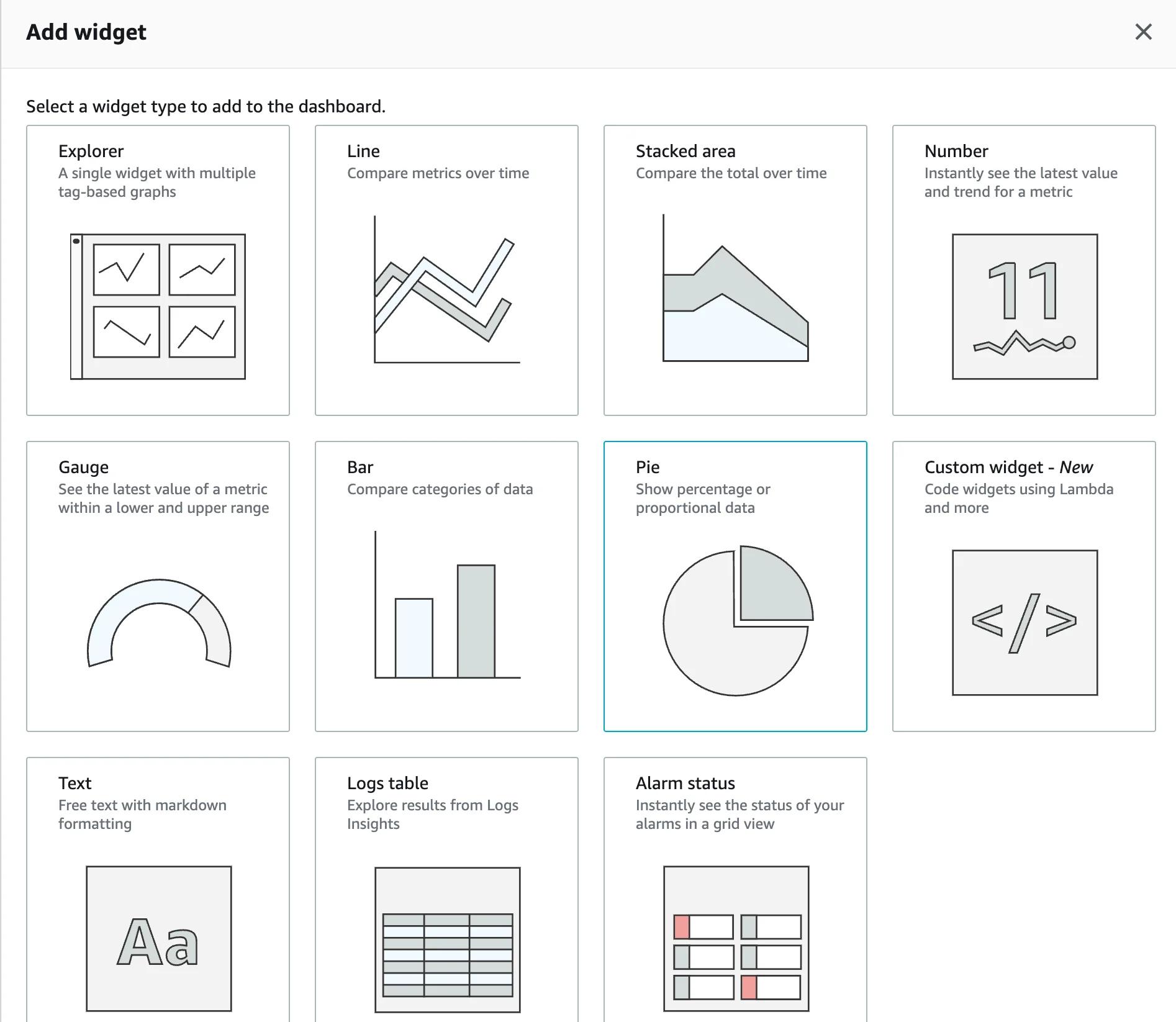Click the Add widget dialog title
Image resolution: width=1176 pixels, height=1022 pixels.
[86, 32]
